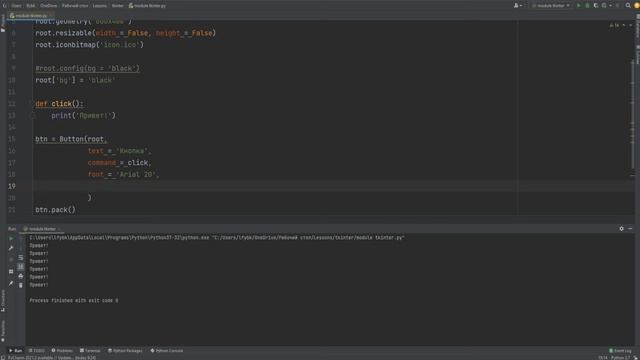Image resolution: width=640 pixels, height=360 pixels.
Task: Open the Problems tool window tab
Action: click(x=62, y=351)
